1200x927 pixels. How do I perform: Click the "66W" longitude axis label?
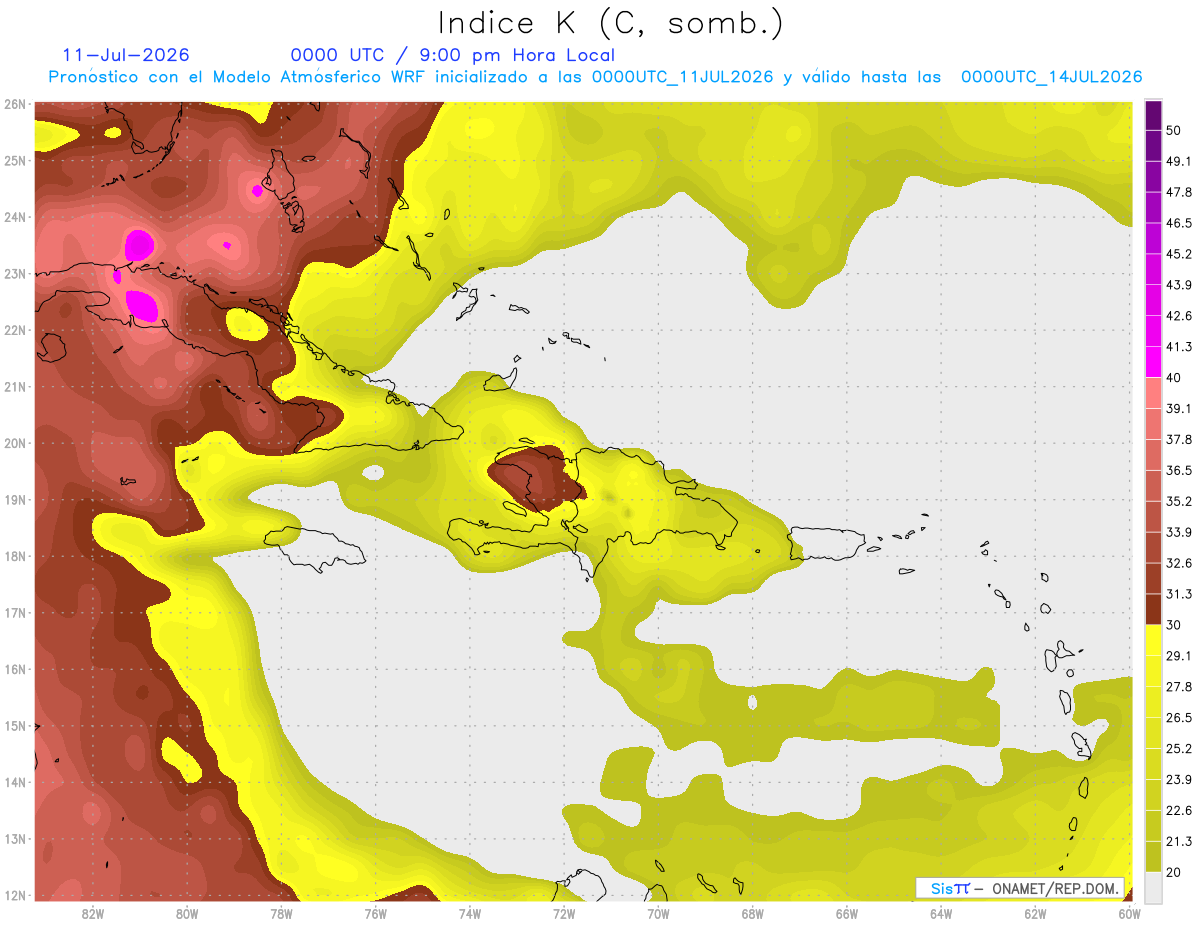coord(847,913)
